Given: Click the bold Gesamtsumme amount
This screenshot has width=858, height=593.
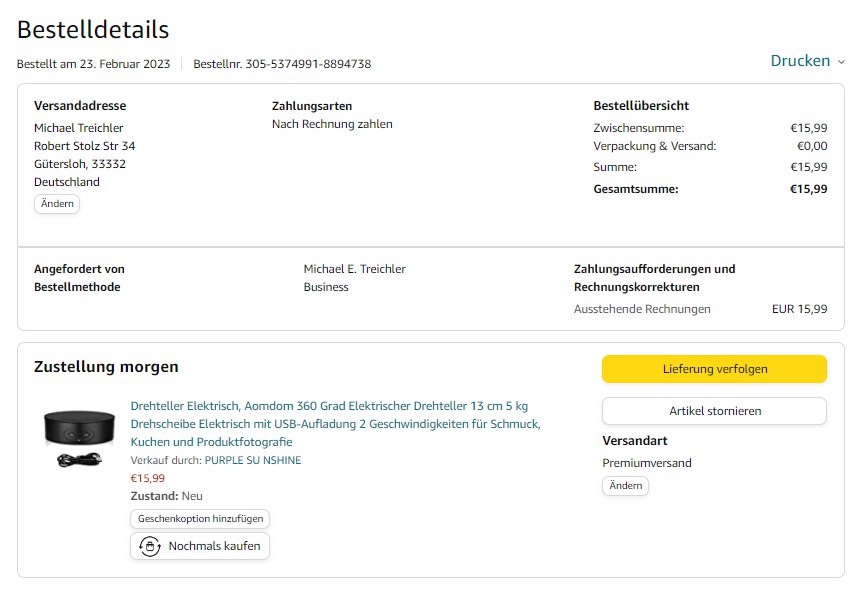Looking at the screenshot, I should [808, 189].
